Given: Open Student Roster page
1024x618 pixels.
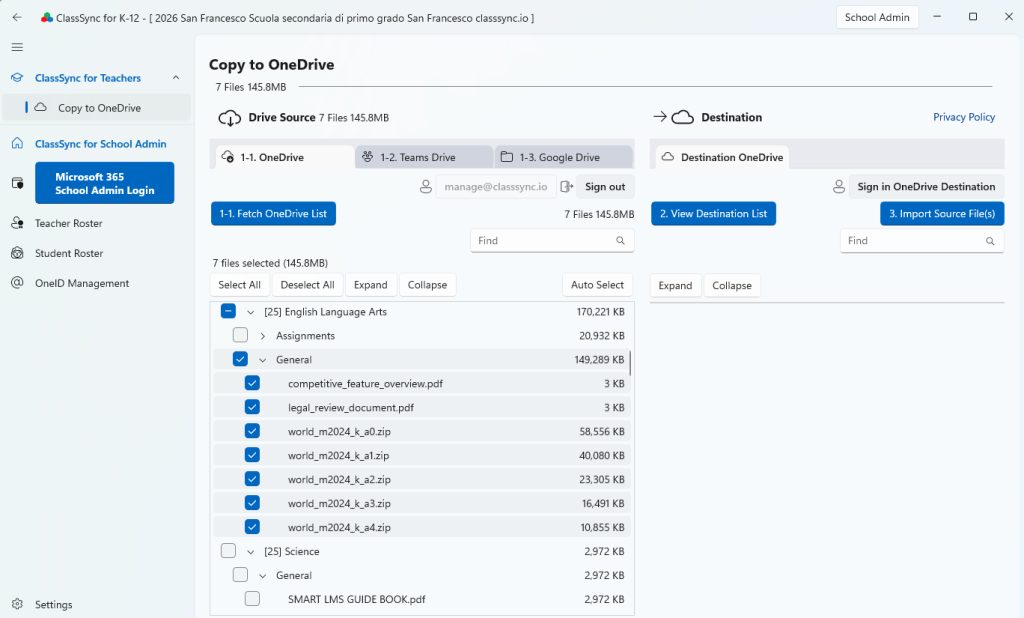Looking at the screenshot, I should (69, 253).
